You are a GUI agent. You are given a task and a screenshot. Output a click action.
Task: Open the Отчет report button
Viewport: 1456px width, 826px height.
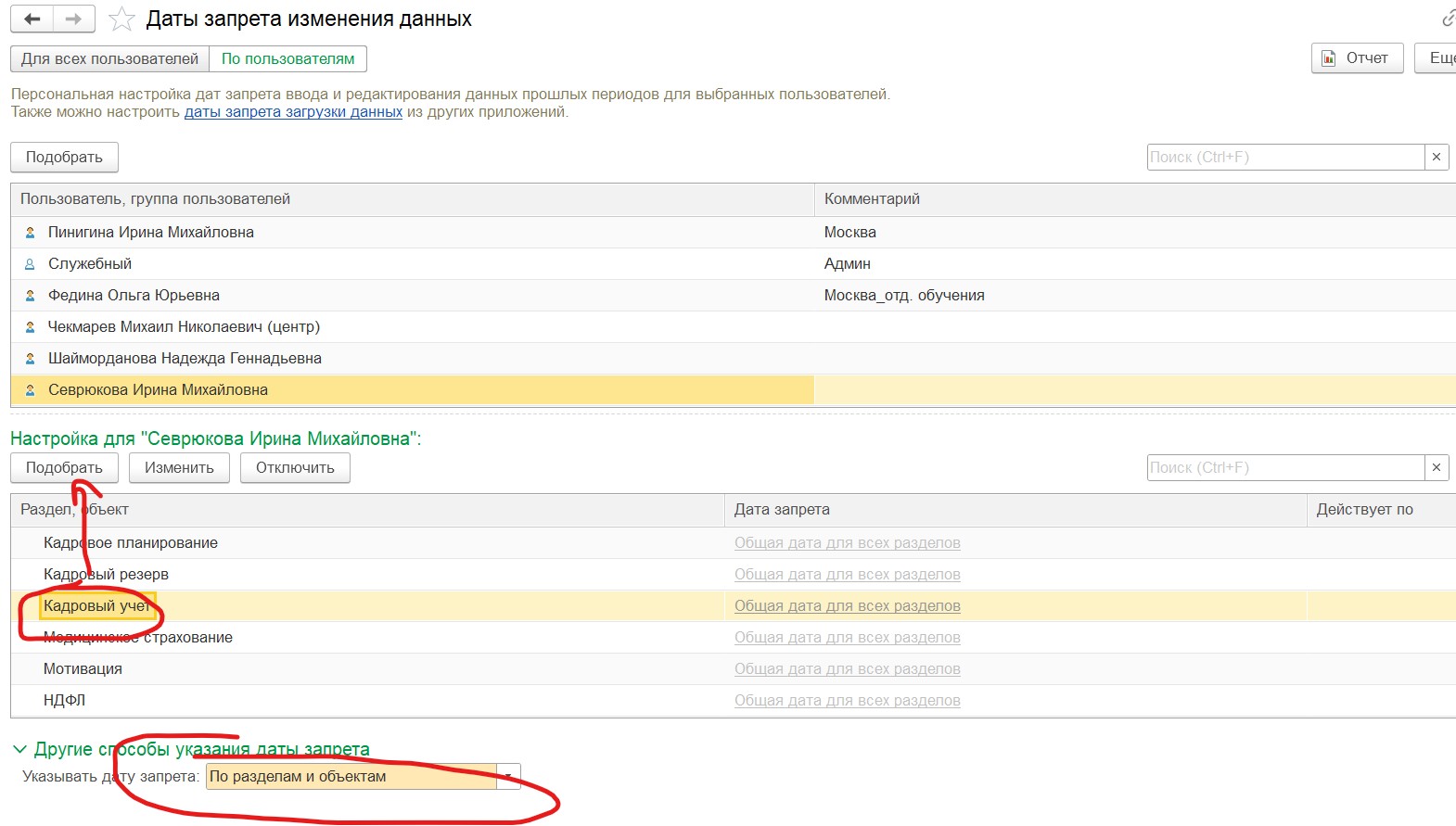click(x=1357, y=58)
